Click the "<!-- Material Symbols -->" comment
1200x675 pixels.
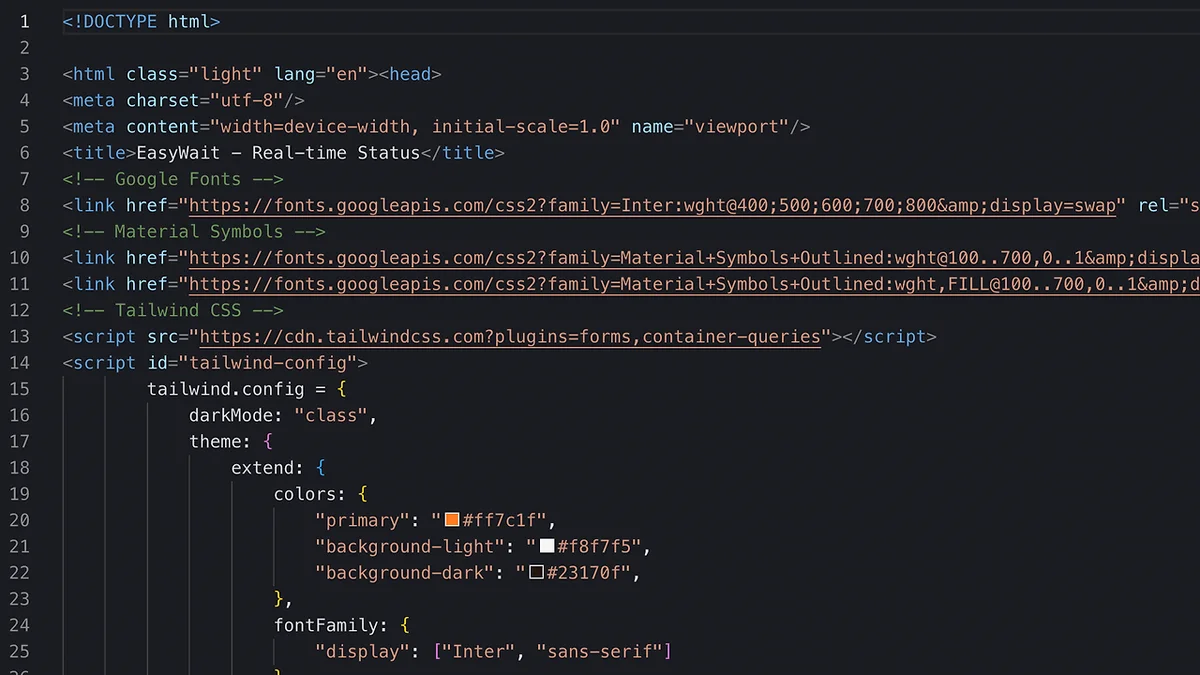tap(194, 231)
